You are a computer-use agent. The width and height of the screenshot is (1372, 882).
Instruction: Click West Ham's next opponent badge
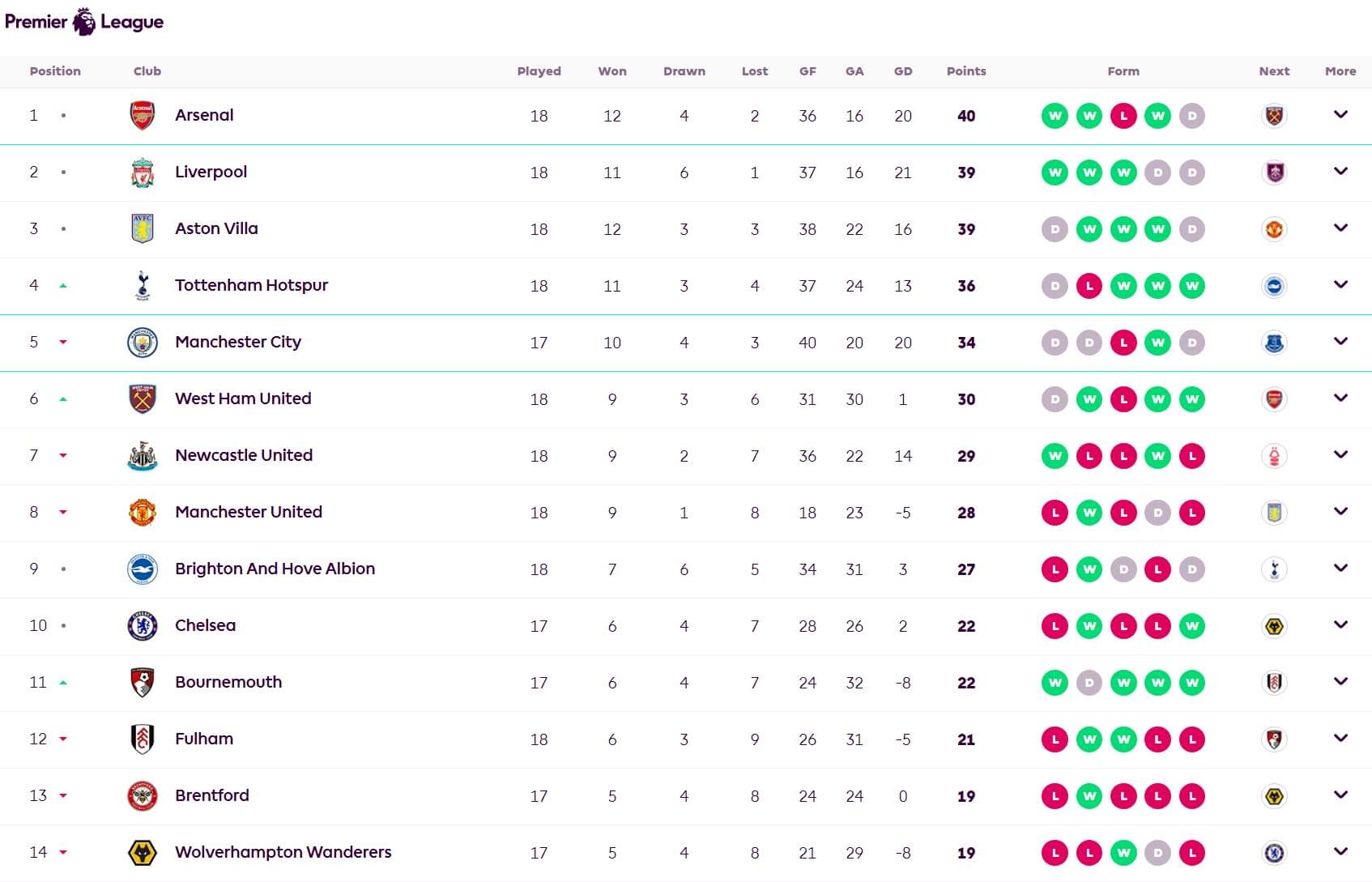(x=1274, y=399)
